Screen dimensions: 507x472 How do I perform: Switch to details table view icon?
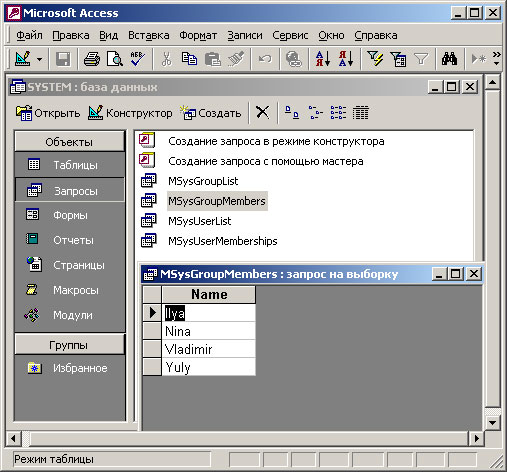point(361,113)
